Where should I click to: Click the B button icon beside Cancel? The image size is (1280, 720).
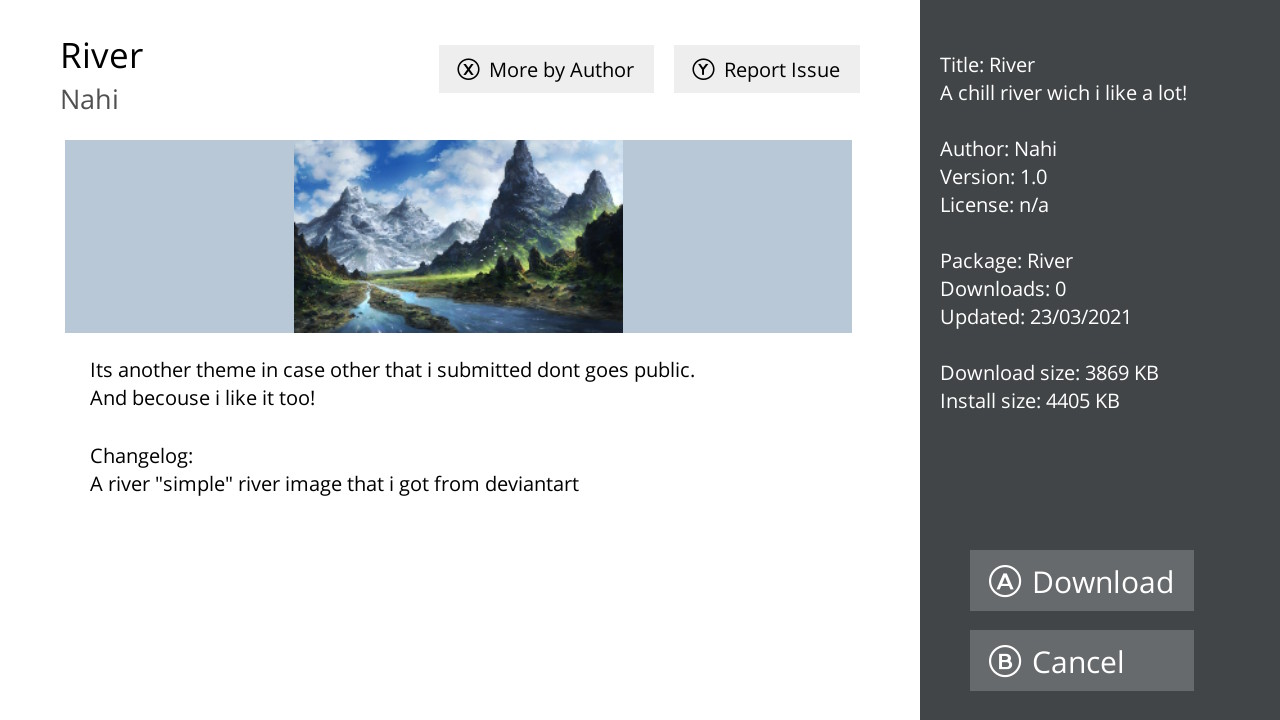click(x=1005, y=661)
